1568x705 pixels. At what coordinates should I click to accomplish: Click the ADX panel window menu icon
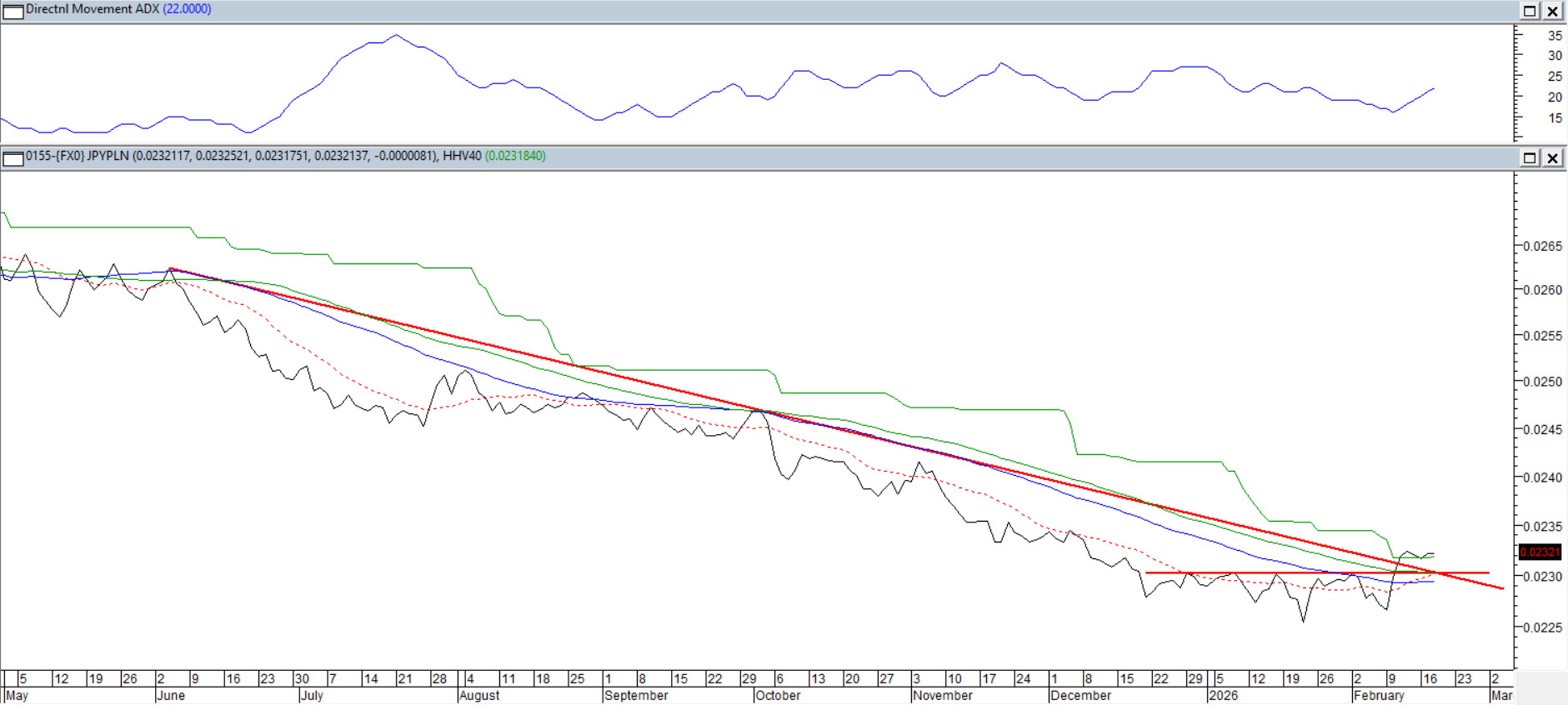coord(13,11)
